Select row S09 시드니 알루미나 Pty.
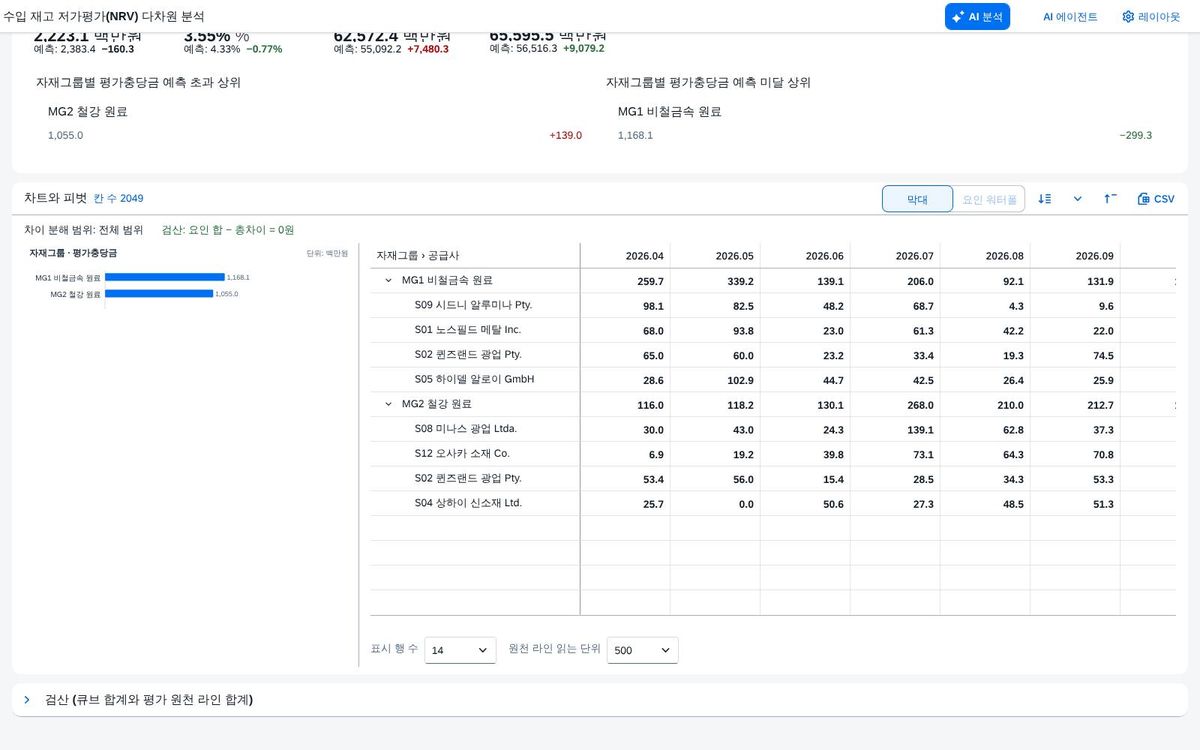The height and width of the screenshot is (750, 1200). coord(473,305)
